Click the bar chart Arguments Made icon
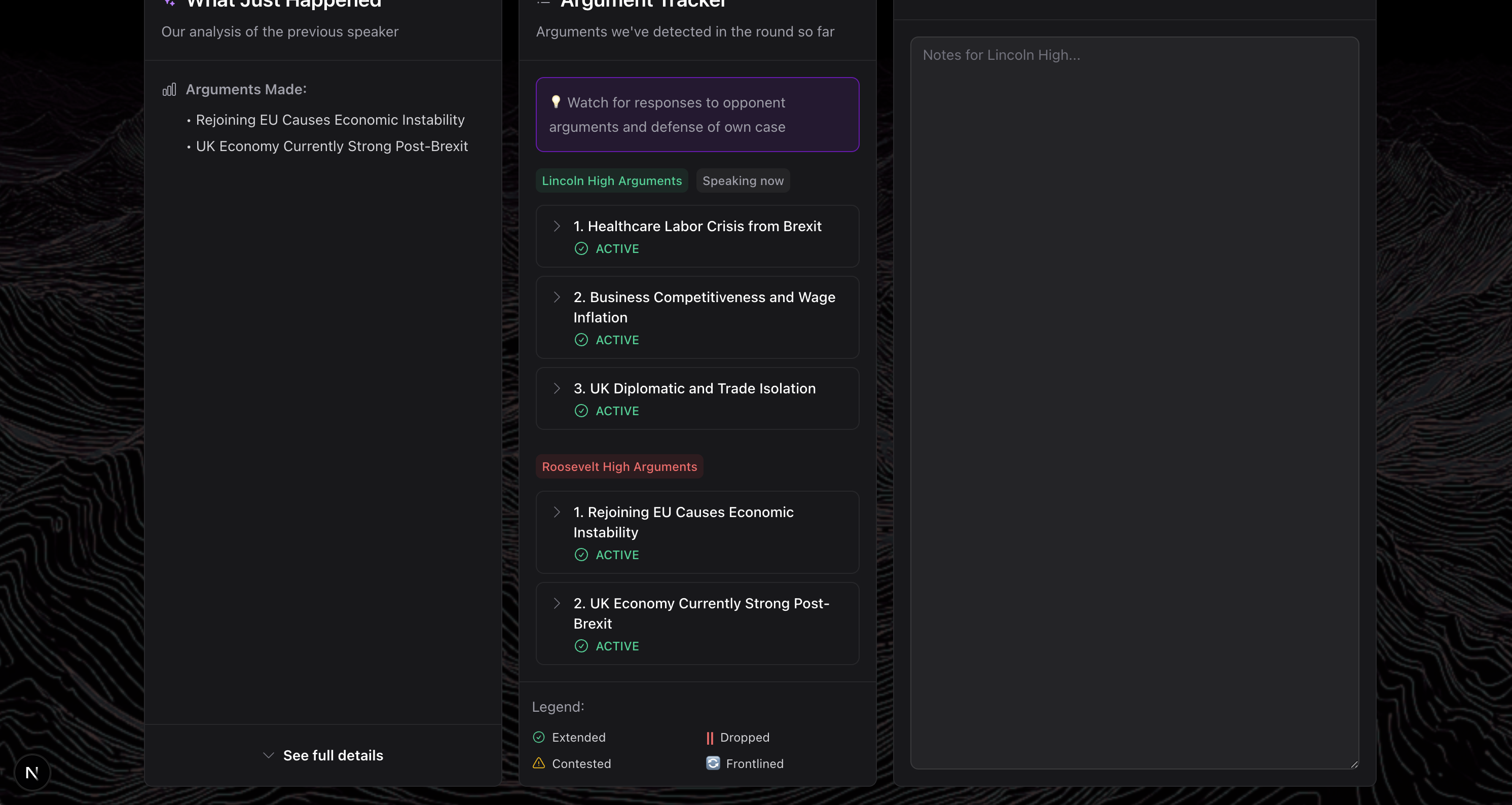1512x805 pixels. [x=169, y=89]
